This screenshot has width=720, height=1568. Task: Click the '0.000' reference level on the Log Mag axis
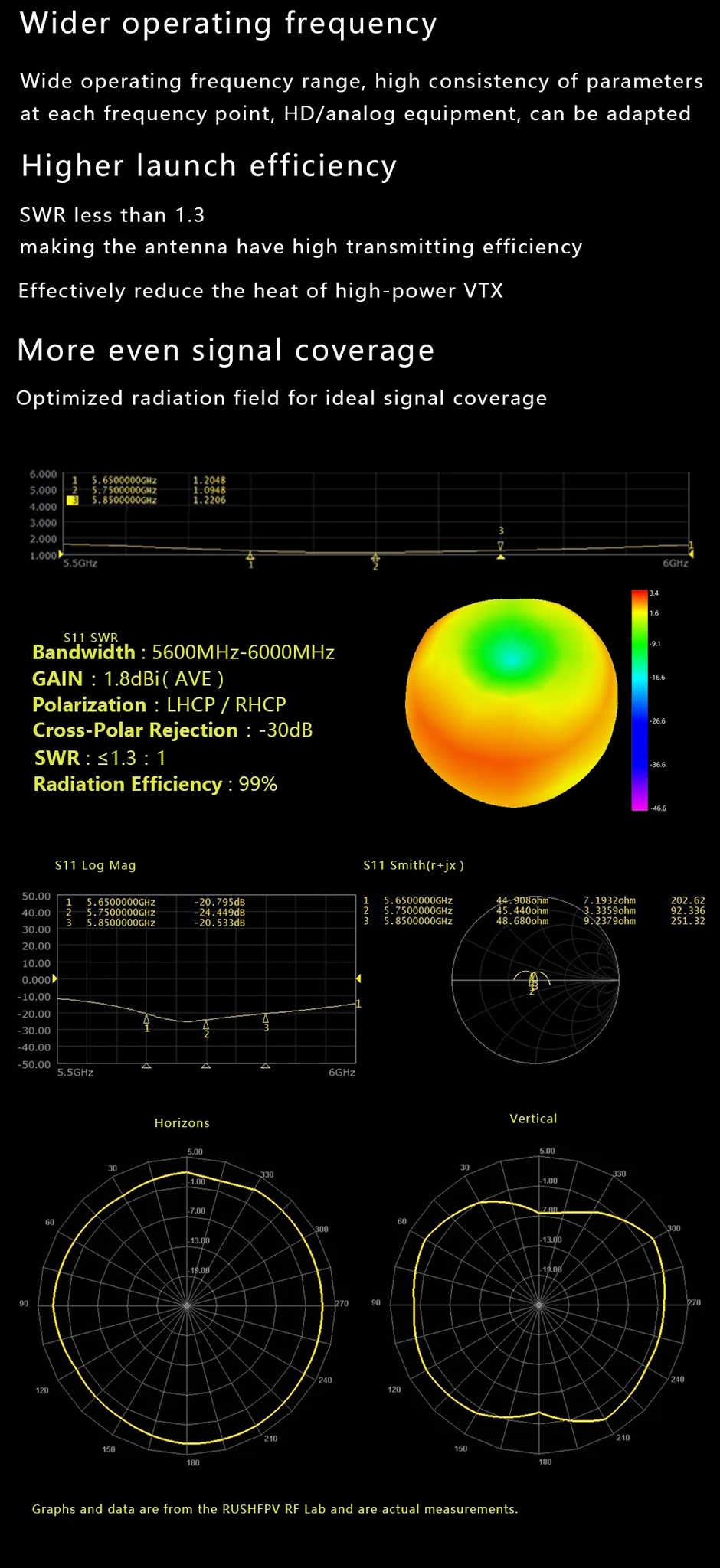click(36, 980)
